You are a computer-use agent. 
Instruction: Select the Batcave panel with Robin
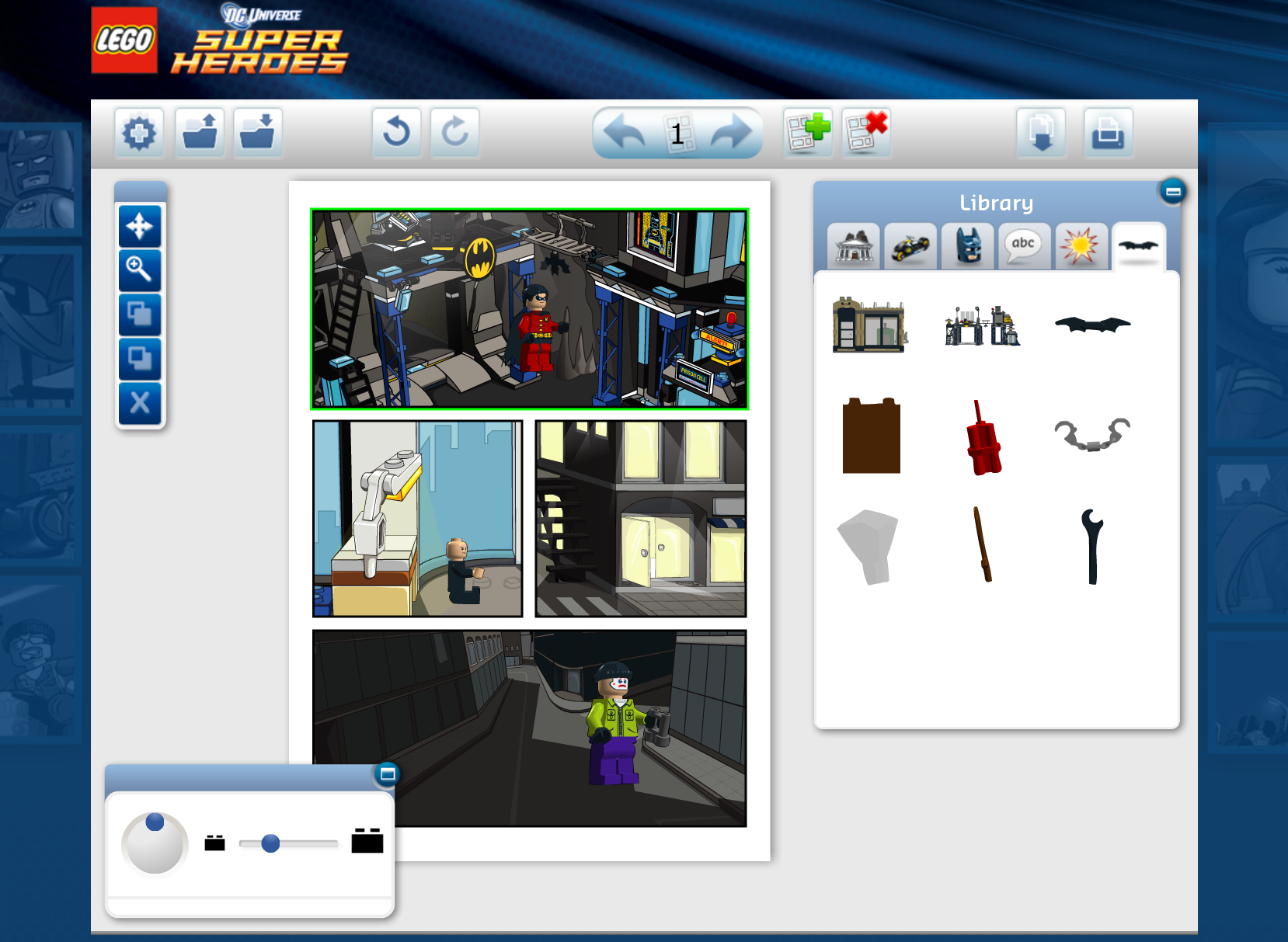tap(529, 309)
